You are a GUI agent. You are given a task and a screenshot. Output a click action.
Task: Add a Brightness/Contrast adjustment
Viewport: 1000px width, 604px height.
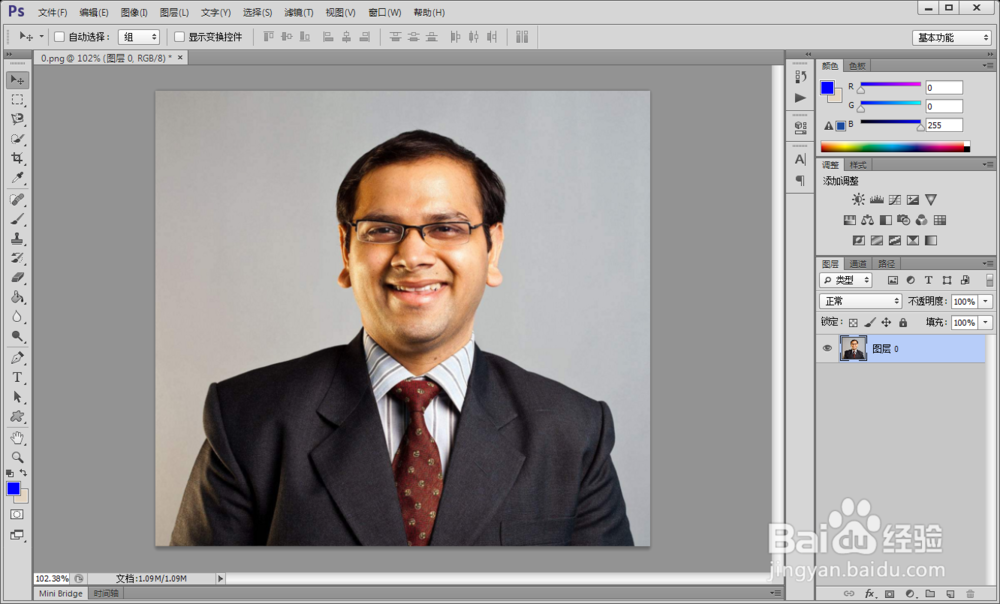click(858, 200)
